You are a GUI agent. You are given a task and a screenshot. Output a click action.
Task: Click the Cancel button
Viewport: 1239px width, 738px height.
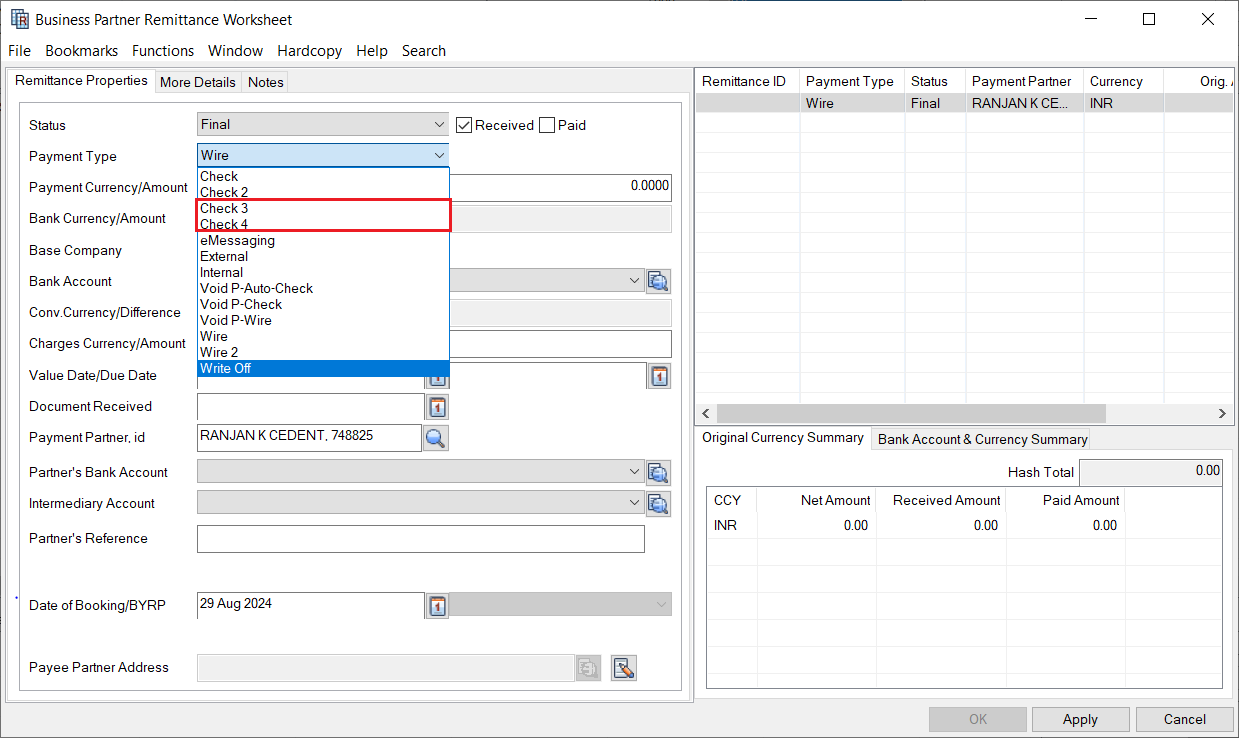(1184, 719)
